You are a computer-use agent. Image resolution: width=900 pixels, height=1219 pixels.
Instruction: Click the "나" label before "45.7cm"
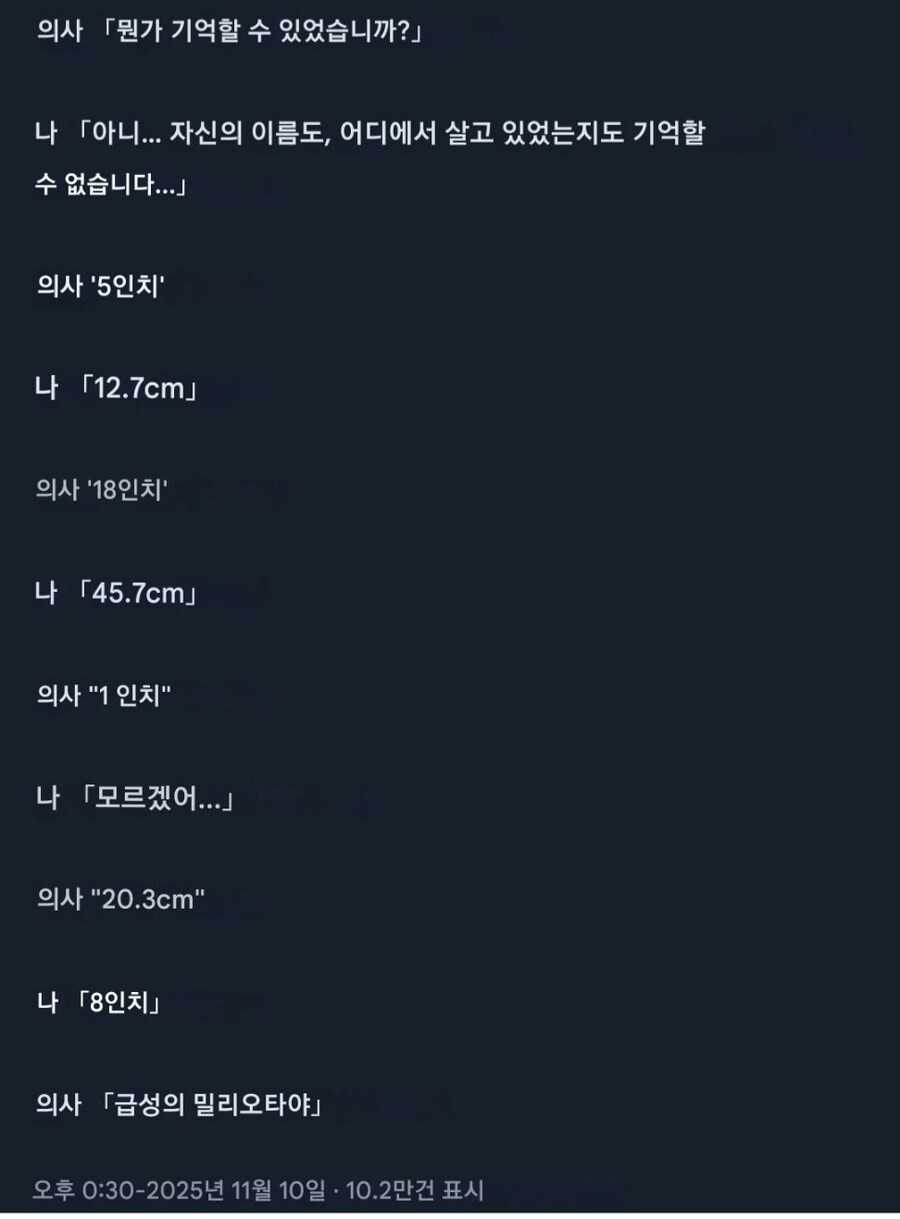click(46, 593)
